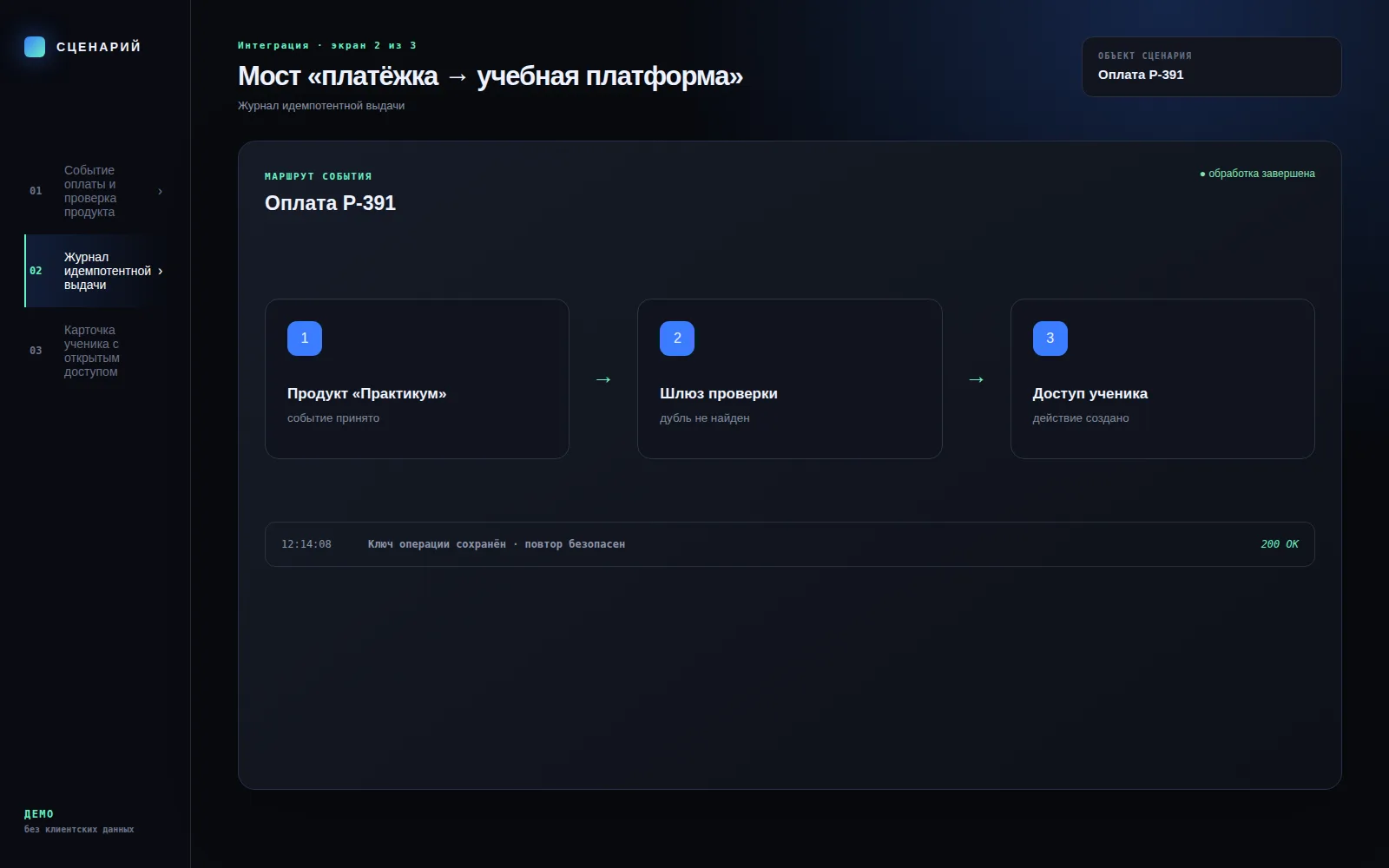Image resolution: width=1389 pixels, height=868 pixels.
Task: Click the blue number 1 badge
Action: pos(305,339)
